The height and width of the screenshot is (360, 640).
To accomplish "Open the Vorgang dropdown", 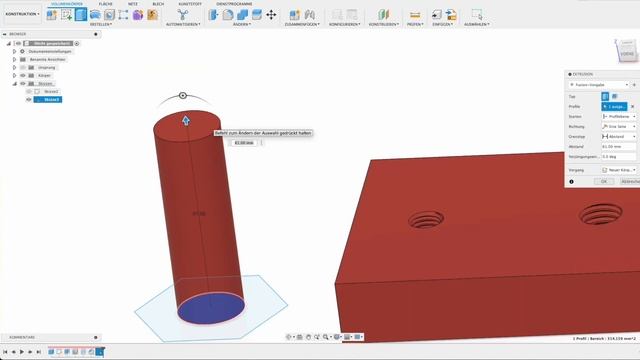I will 619,170.
